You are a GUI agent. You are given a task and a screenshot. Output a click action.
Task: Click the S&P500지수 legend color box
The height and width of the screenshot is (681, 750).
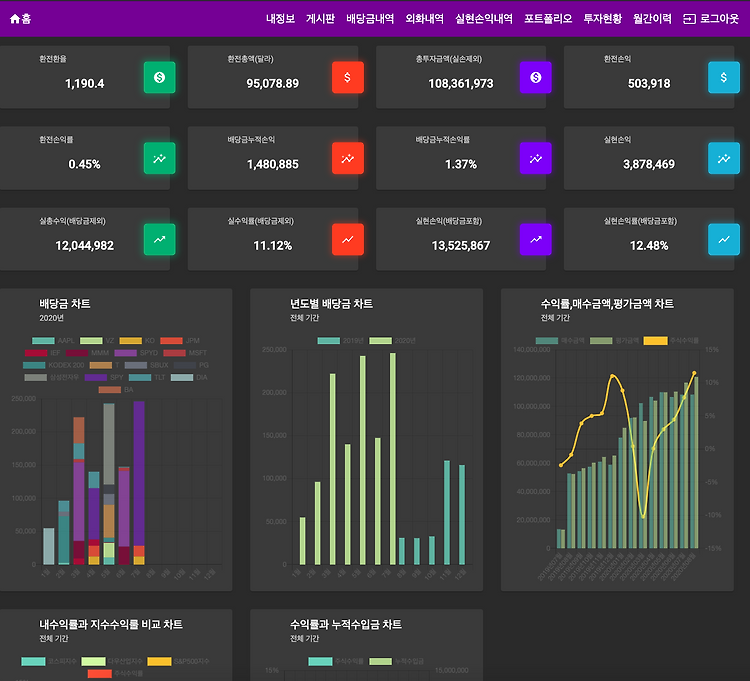tap(159, 661)
